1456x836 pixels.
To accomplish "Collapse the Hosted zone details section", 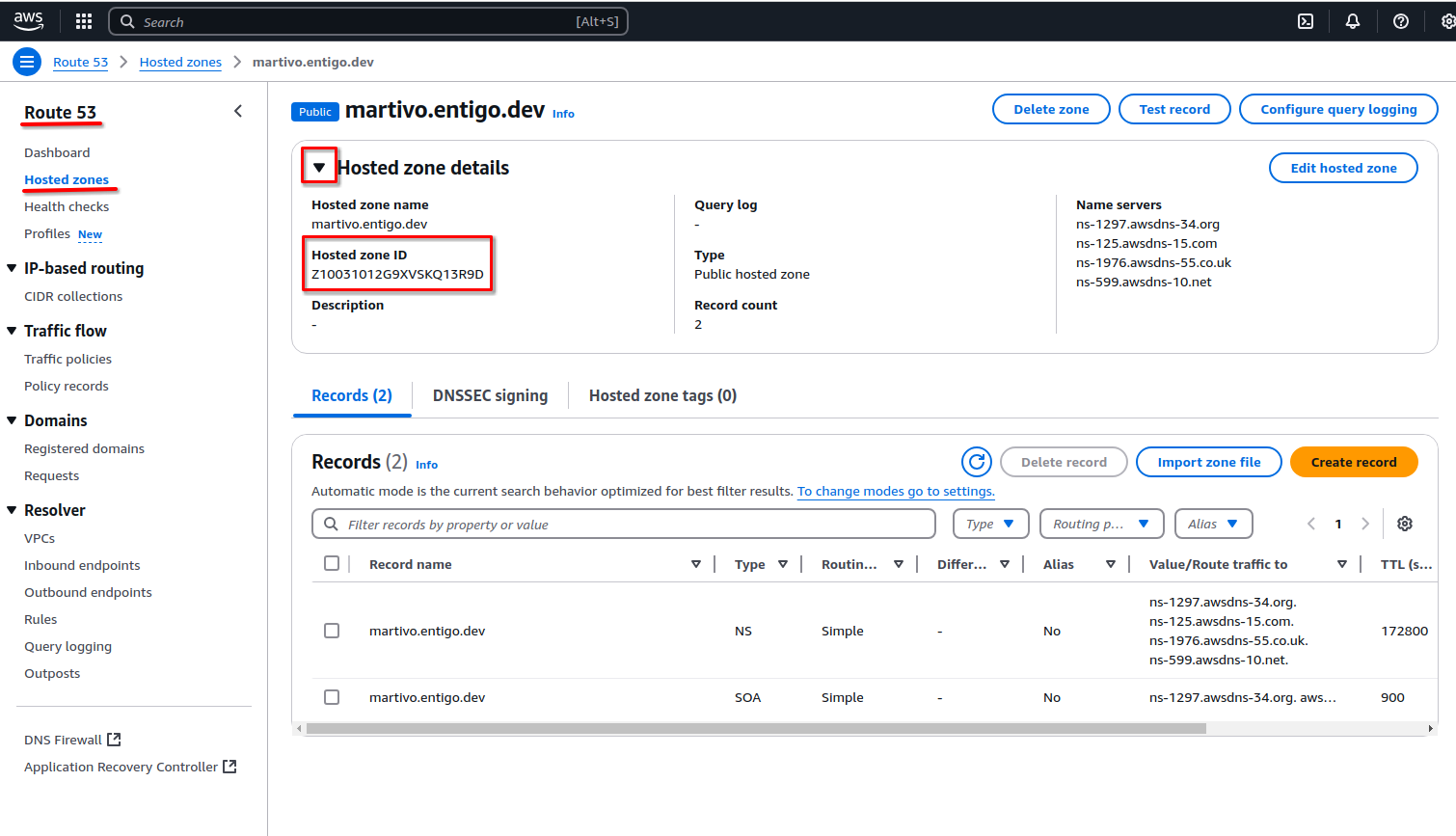I will tap(319, 167).
